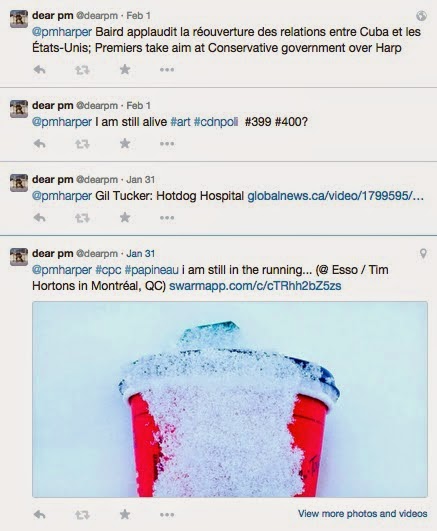Image resolution: width=437 pixels, height=531 pixels.
Task: Click the globe icon on the first tweet
Action: click(421, 16)
